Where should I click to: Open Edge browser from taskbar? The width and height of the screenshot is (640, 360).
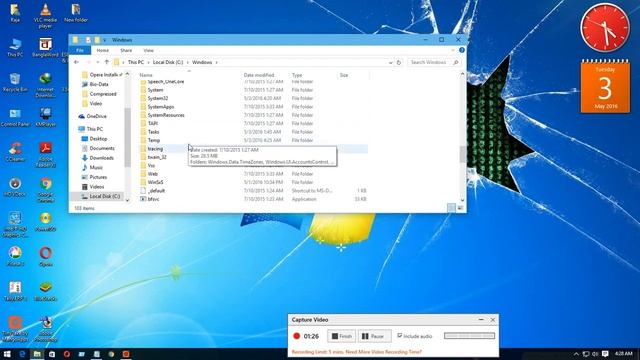(22, 354)
